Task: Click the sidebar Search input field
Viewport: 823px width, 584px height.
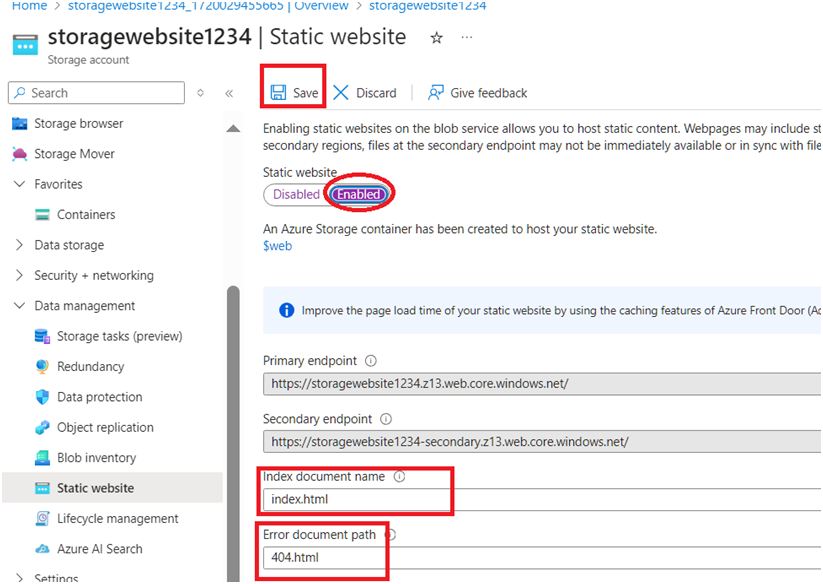Action: click(97, 93)
